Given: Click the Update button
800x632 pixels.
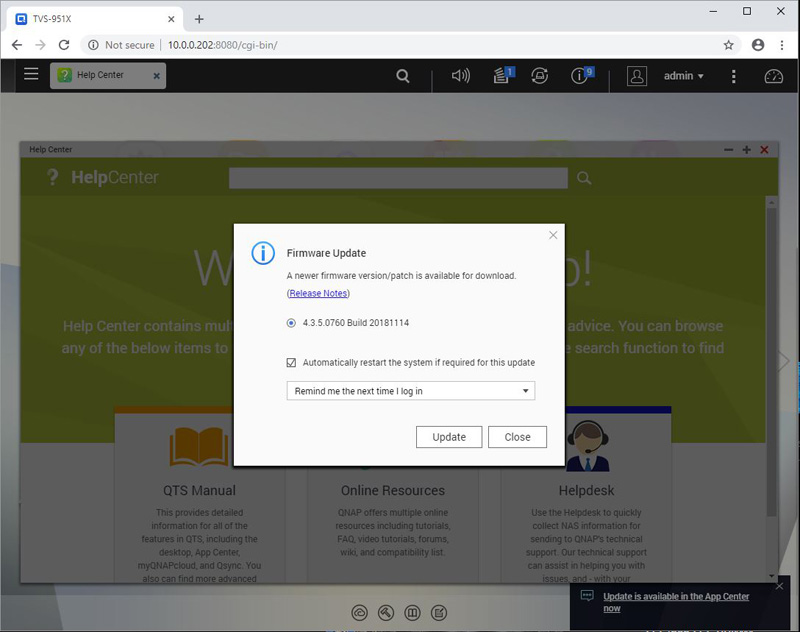Looking at the screenshot, I should (x=449, y=437).
